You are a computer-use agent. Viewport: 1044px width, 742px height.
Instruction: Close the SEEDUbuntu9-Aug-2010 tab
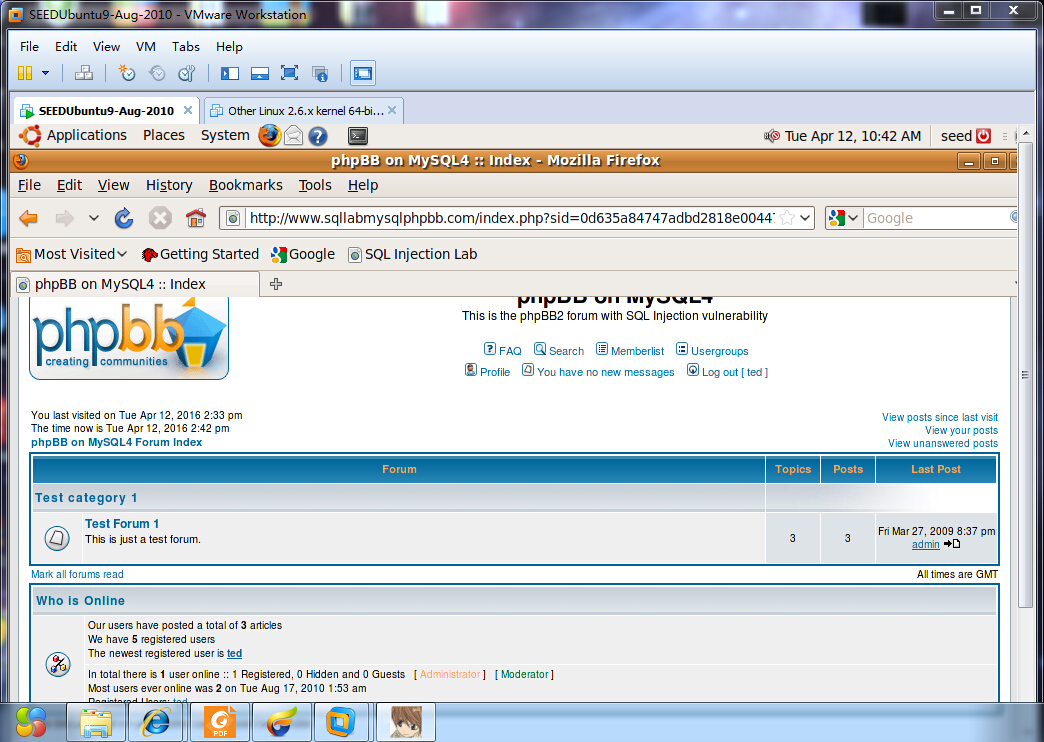188,110
